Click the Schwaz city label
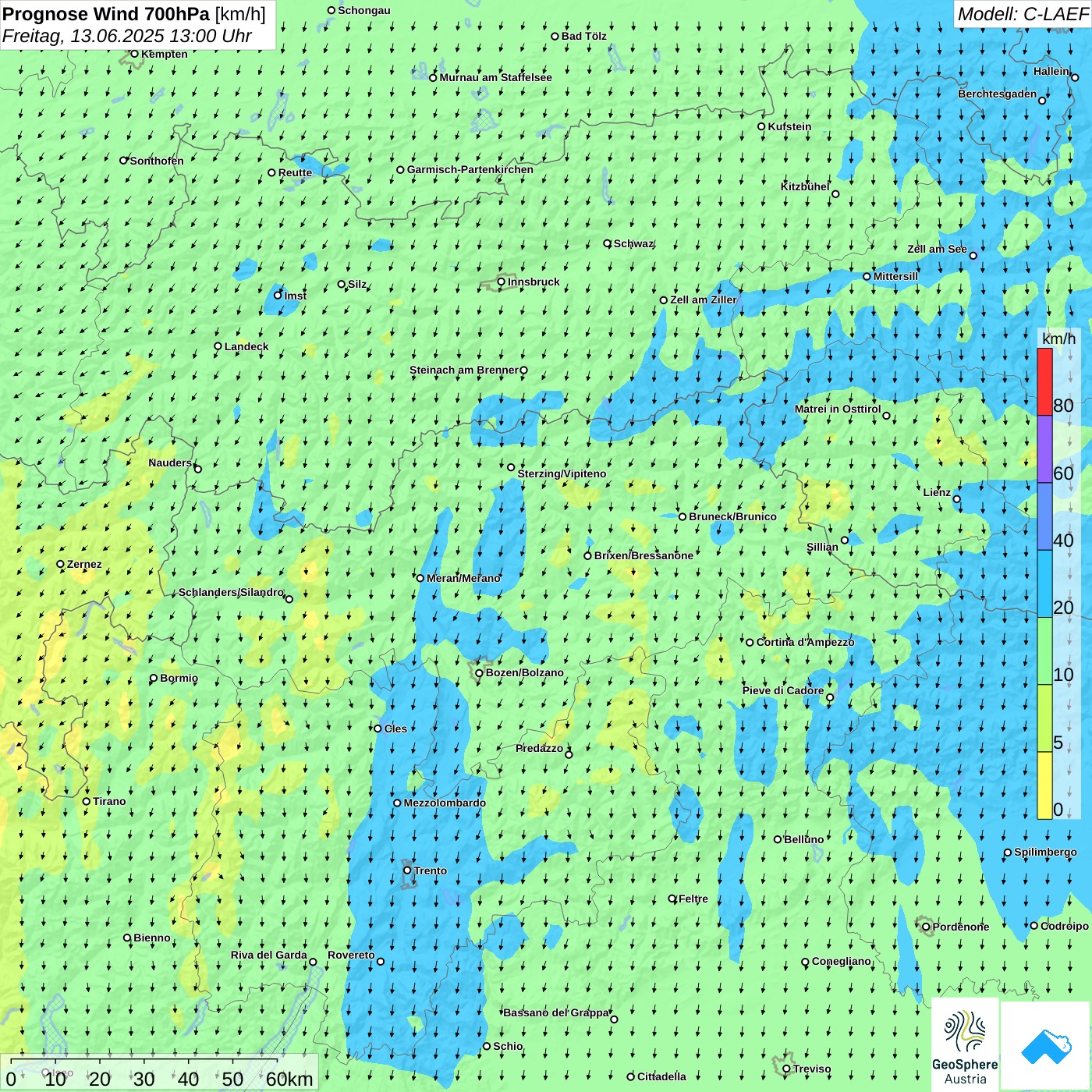Image resolution: width=1092 pixels, height=1092 pixels. click(633, 243)
